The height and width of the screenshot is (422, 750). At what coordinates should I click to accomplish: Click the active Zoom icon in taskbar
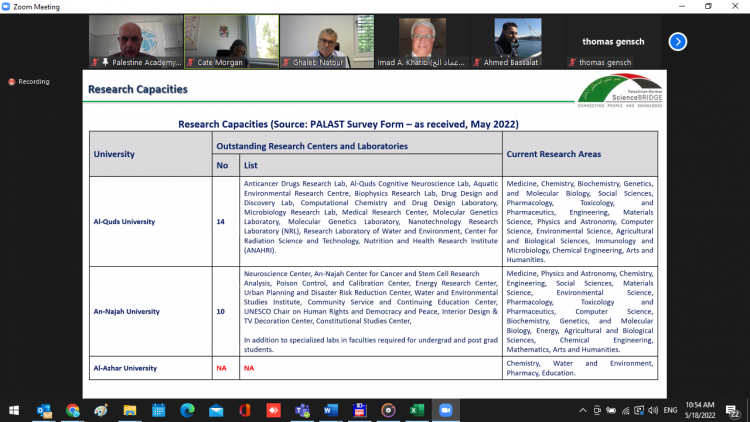point(446,411)
